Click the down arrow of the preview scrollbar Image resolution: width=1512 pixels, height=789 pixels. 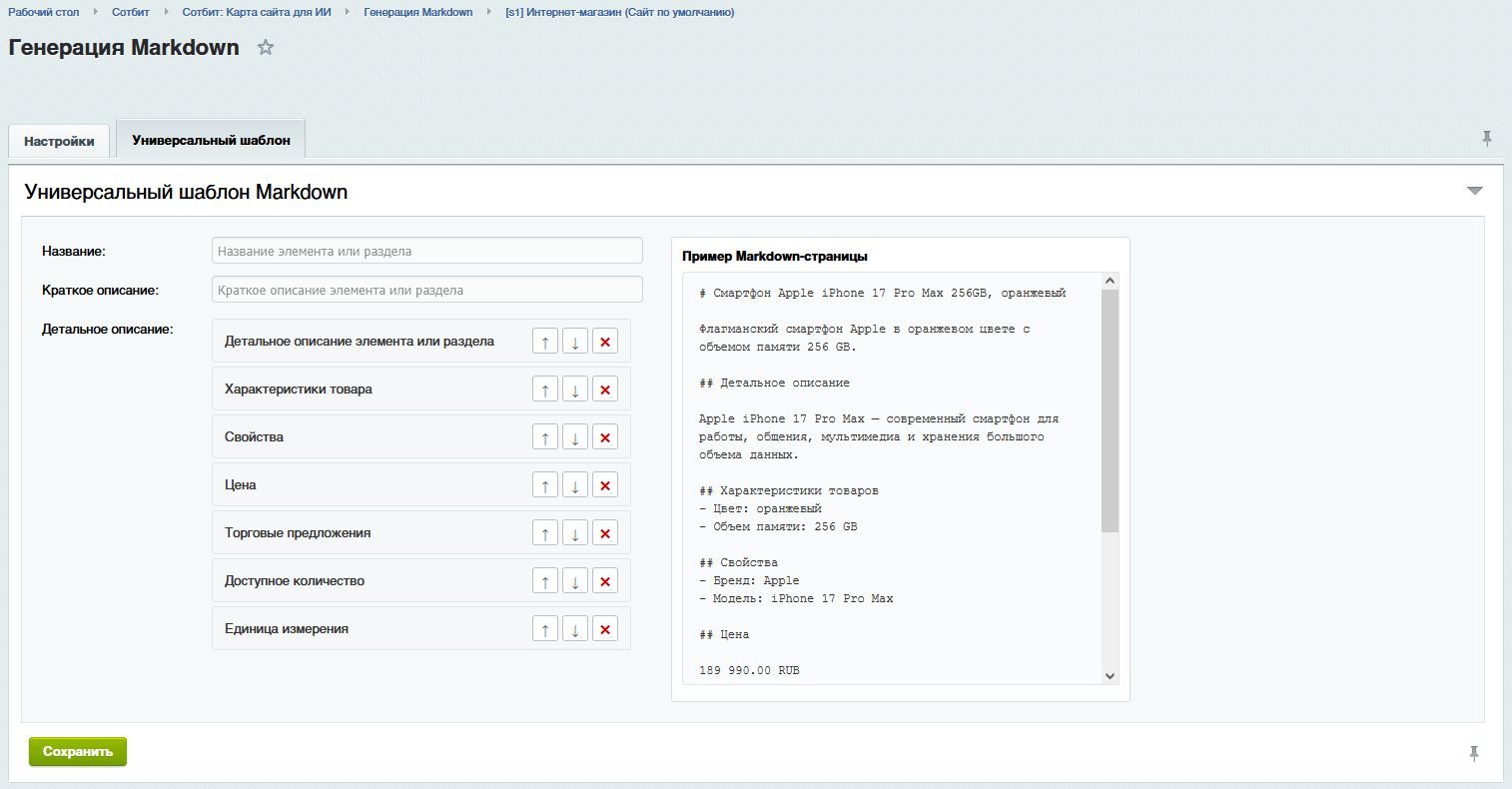point(1110,676)
